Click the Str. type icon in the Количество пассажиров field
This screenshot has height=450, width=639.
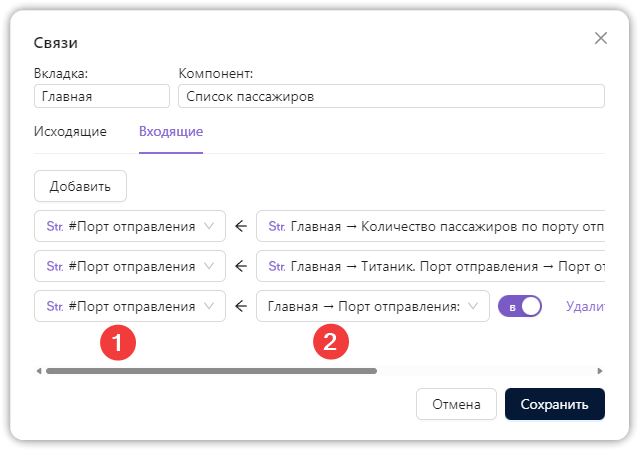[277, 226]
